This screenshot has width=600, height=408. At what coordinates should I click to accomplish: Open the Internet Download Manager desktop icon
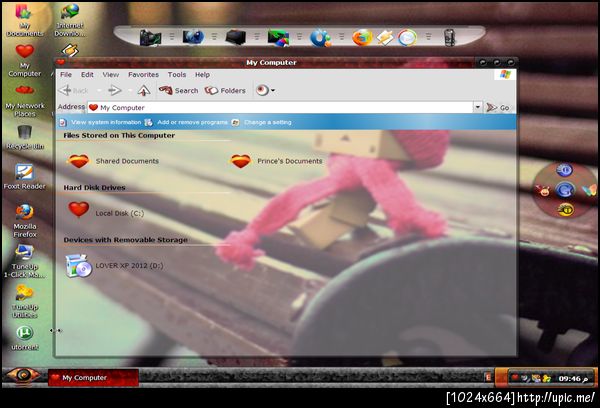[70, 20]
